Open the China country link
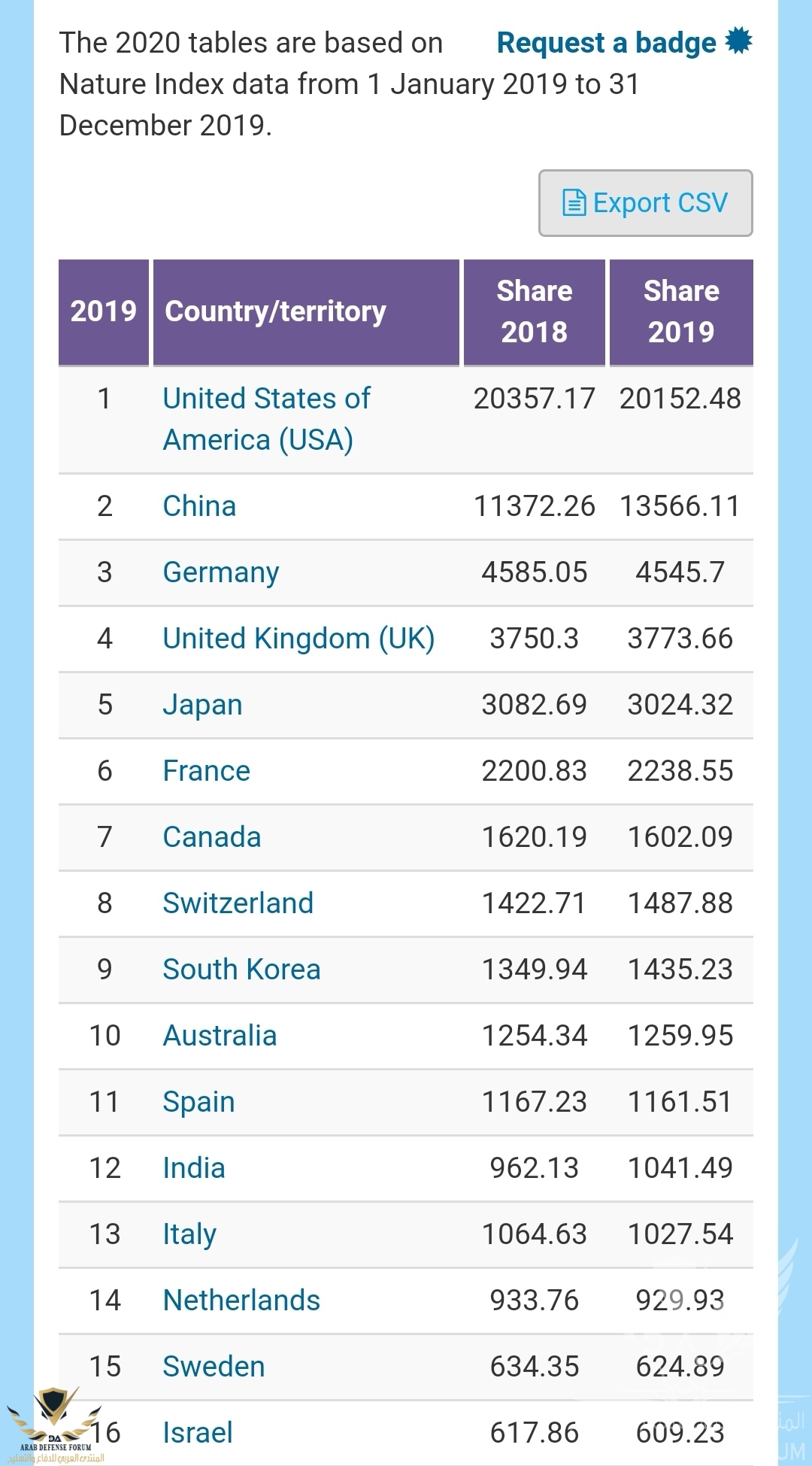 [x=199, y=506]
